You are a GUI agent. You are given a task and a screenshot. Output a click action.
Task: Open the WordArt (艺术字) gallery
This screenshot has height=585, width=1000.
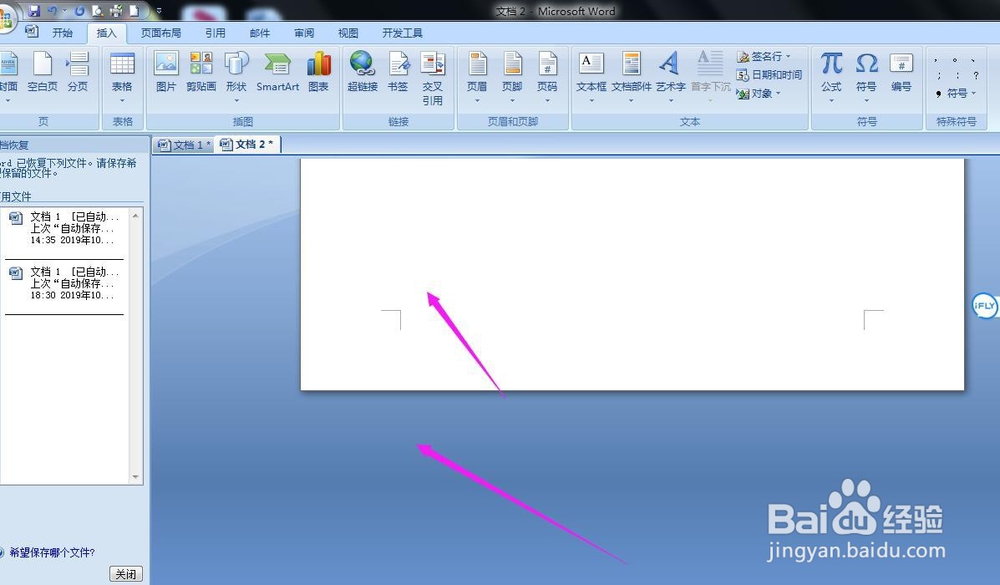[670, 78]
